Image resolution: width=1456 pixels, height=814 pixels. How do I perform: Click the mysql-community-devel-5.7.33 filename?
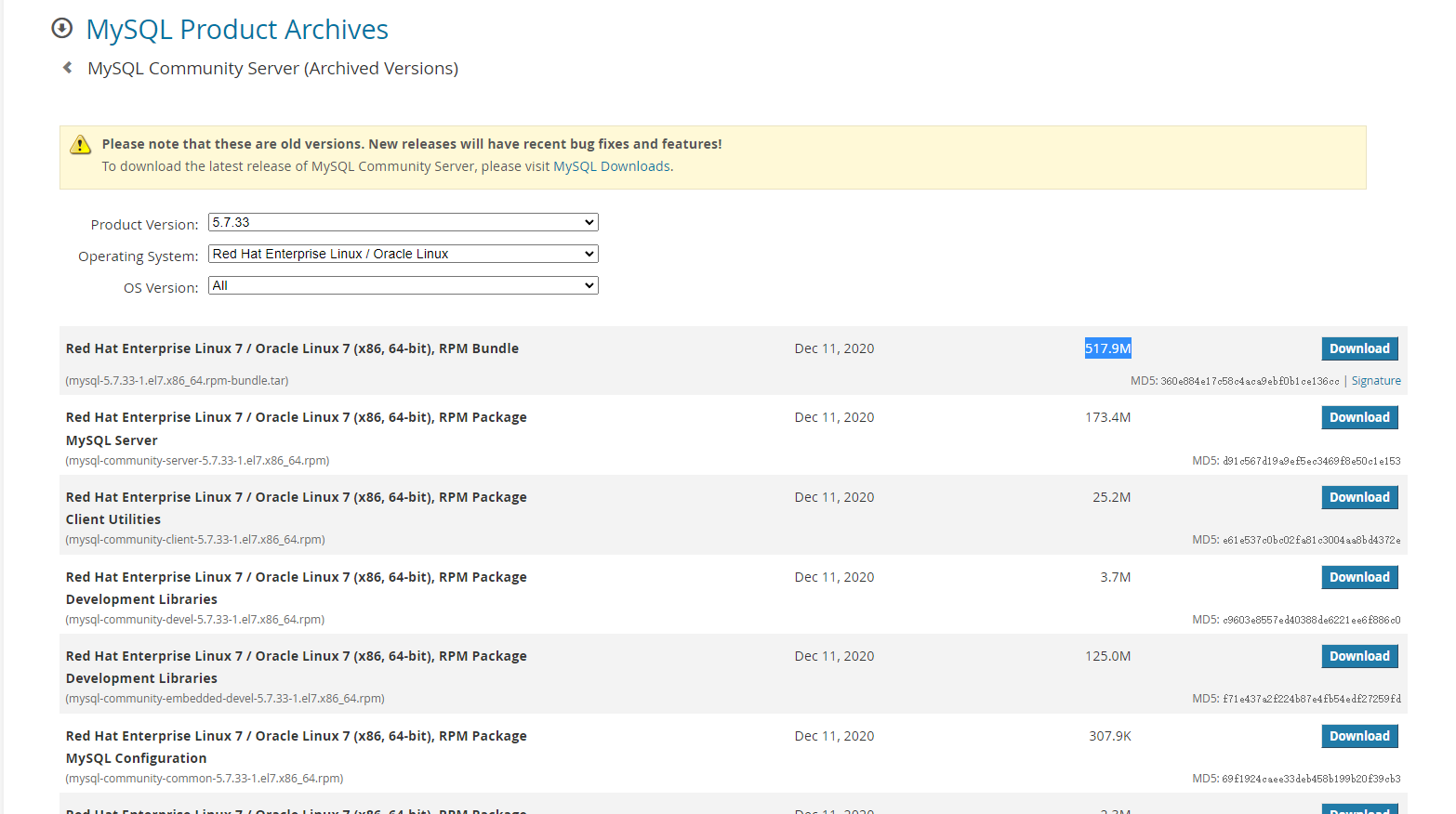coord(195,620)
